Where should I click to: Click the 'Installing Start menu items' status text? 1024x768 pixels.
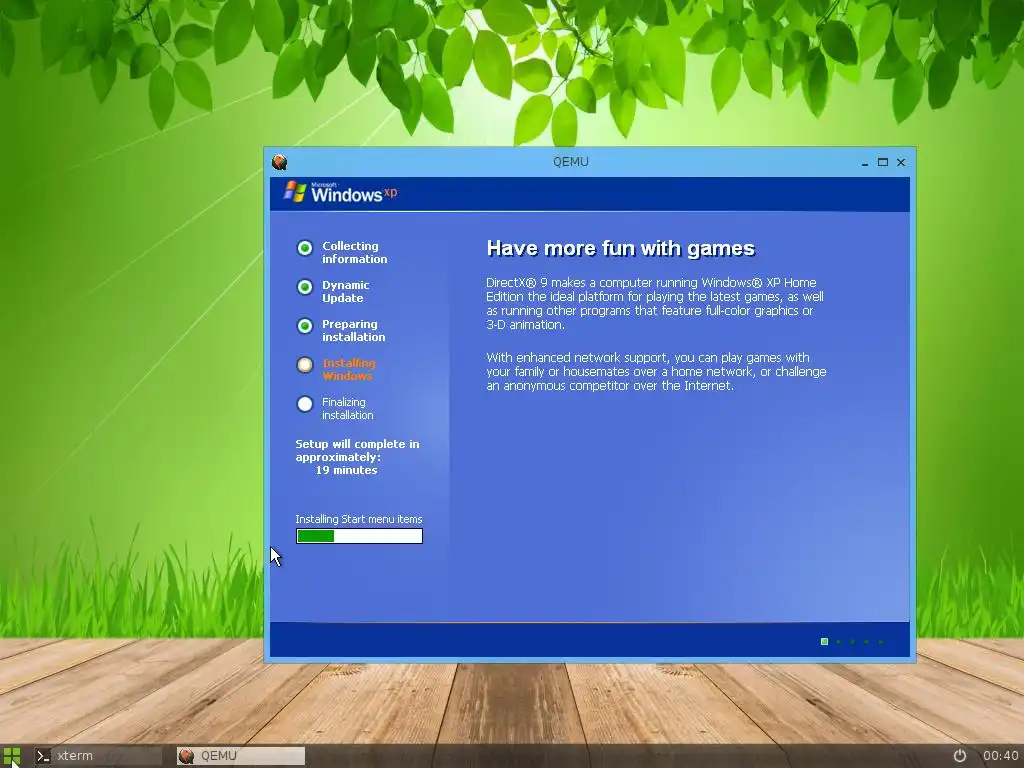coord(359,519)
